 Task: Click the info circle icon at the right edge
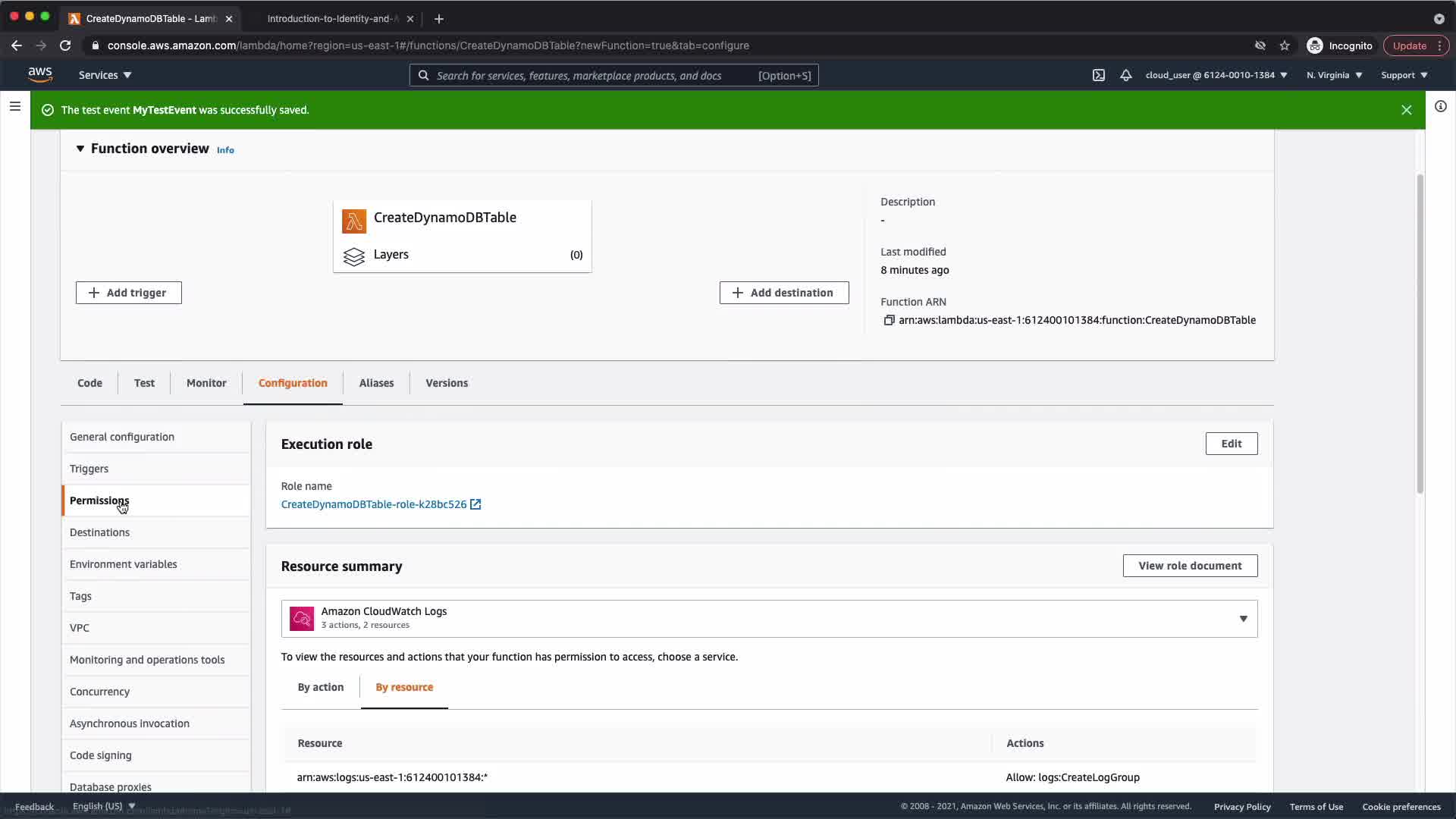pos(1440,107)
